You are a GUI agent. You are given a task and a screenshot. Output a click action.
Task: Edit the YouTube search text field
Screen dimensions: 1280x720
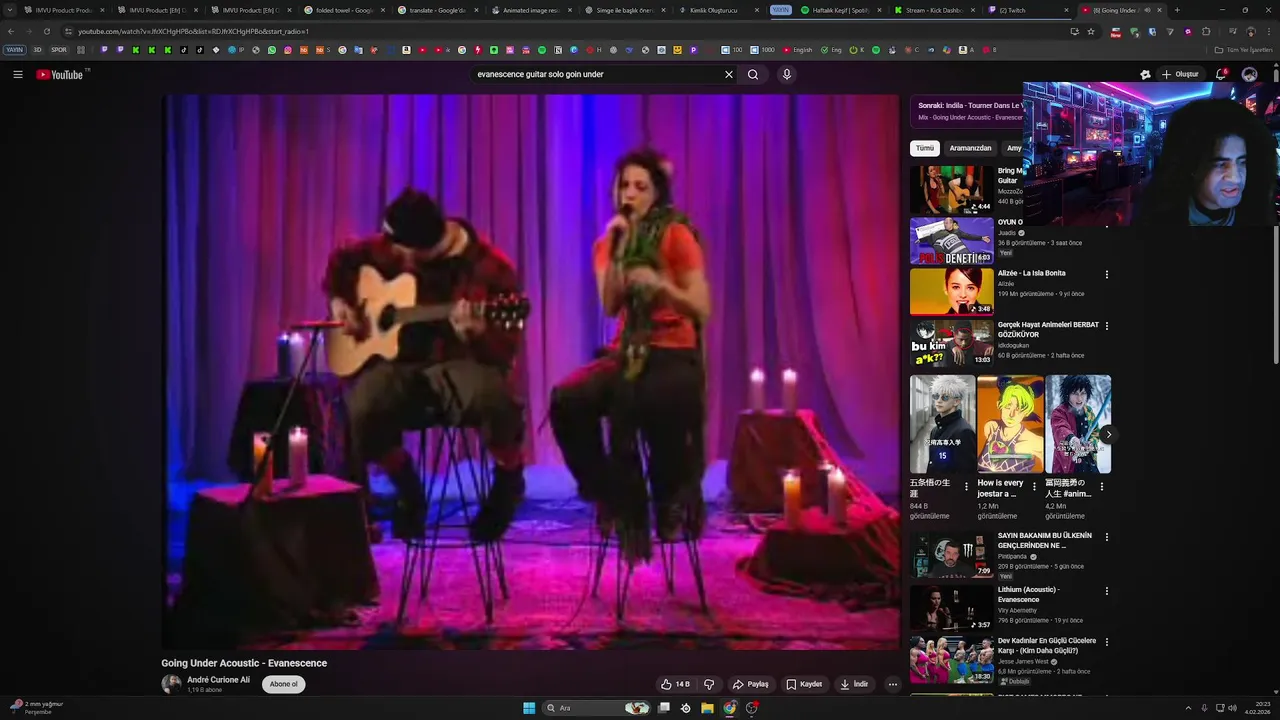(595, 74)
